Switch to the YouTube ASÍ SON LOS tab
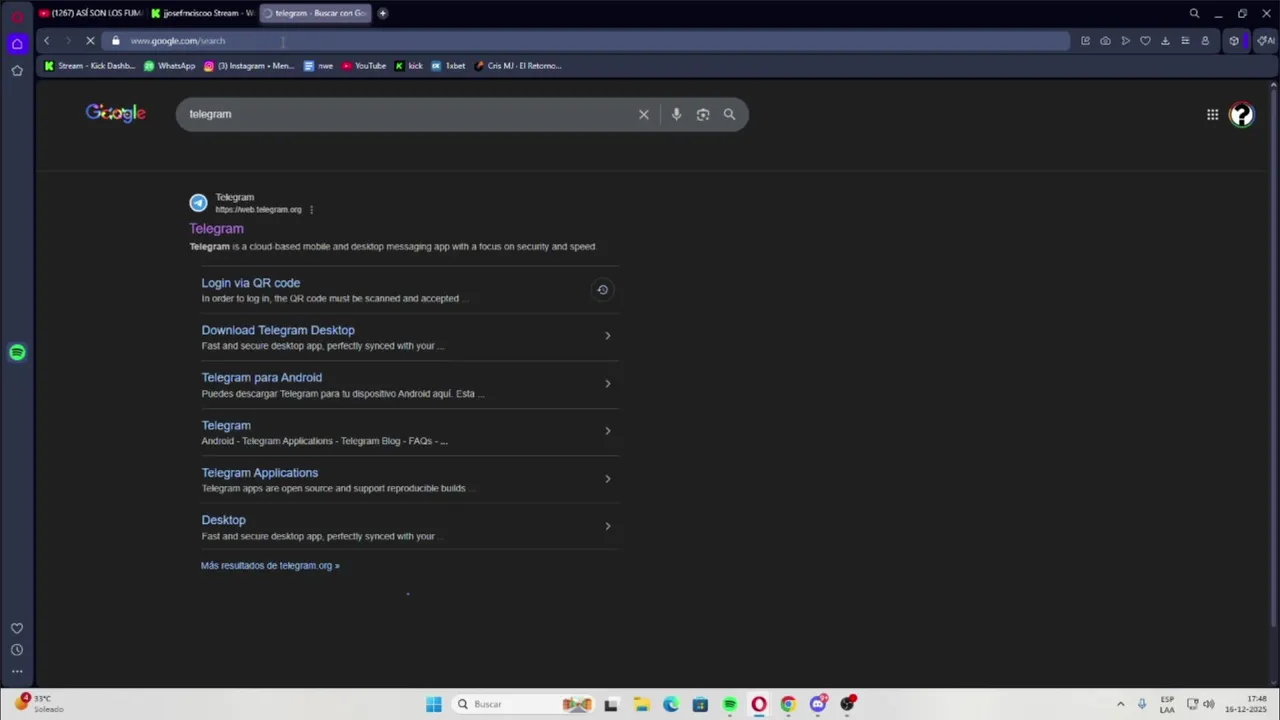 pos(91,13)
